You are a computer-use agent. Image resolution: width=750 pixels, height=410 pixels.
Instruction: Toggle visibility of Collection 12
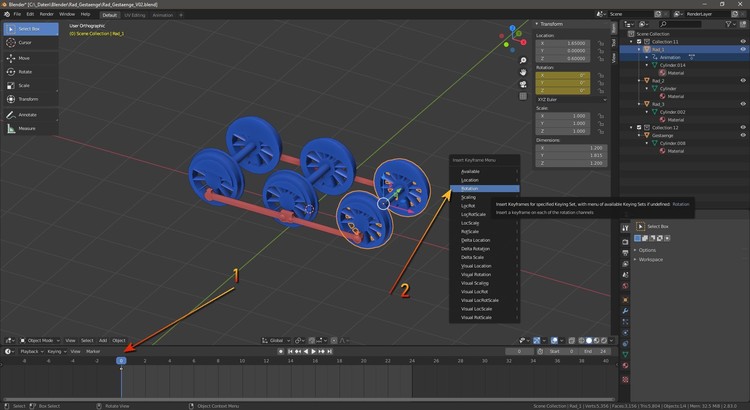tap(742, 127)
